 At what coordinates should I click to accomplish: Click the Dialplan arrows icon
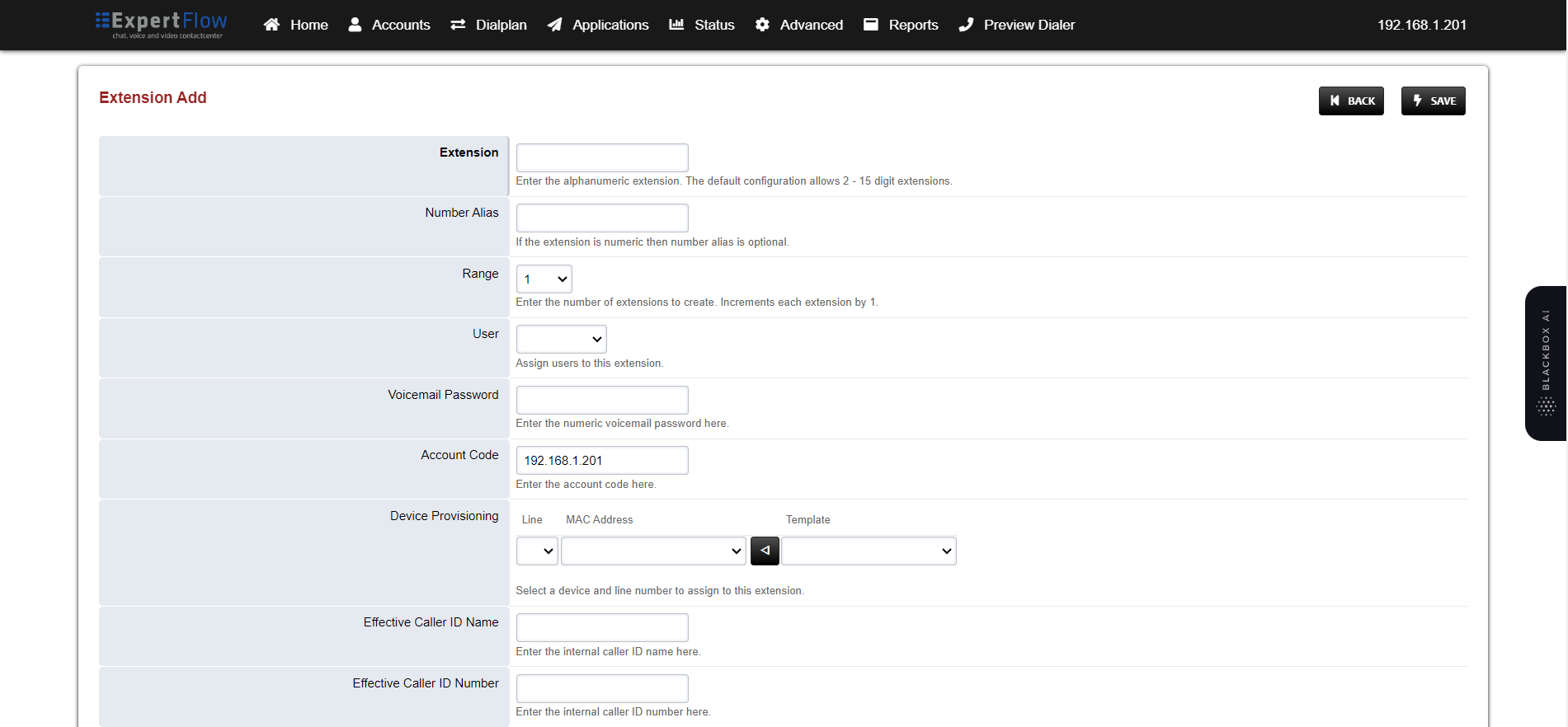coord(458,25)
